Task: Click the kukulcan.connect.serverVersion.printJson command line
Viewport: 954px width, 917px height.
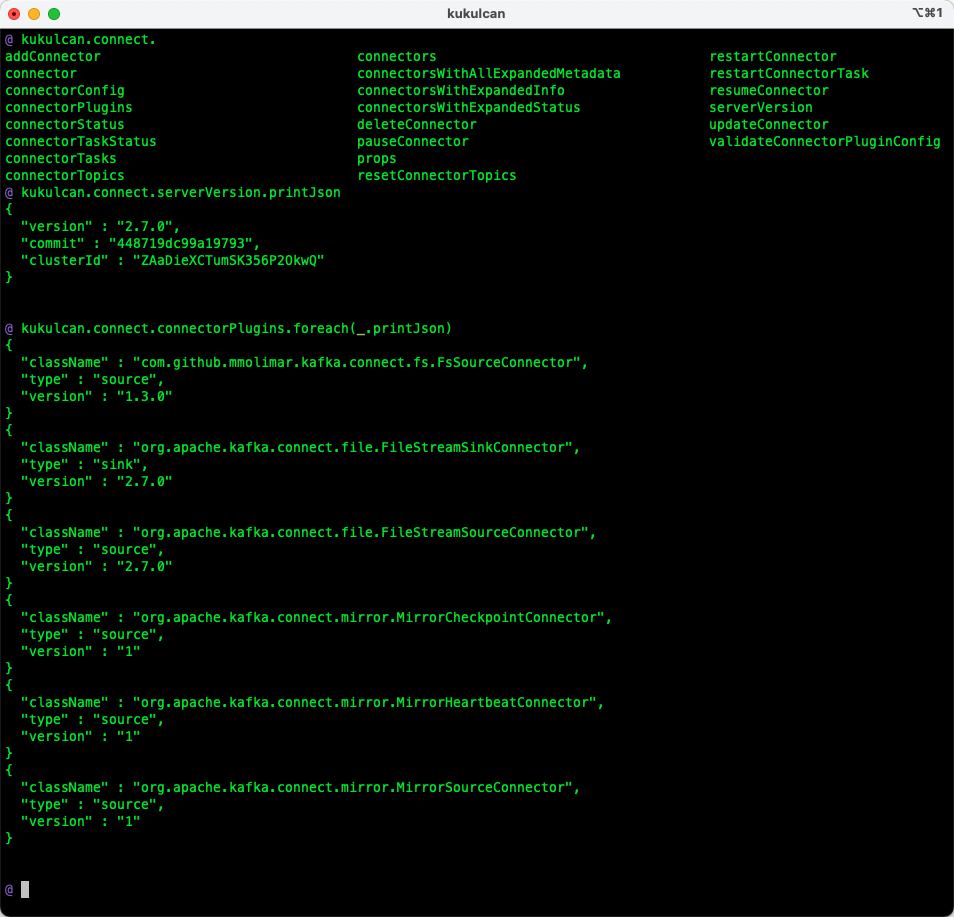Action: [181, 193]
